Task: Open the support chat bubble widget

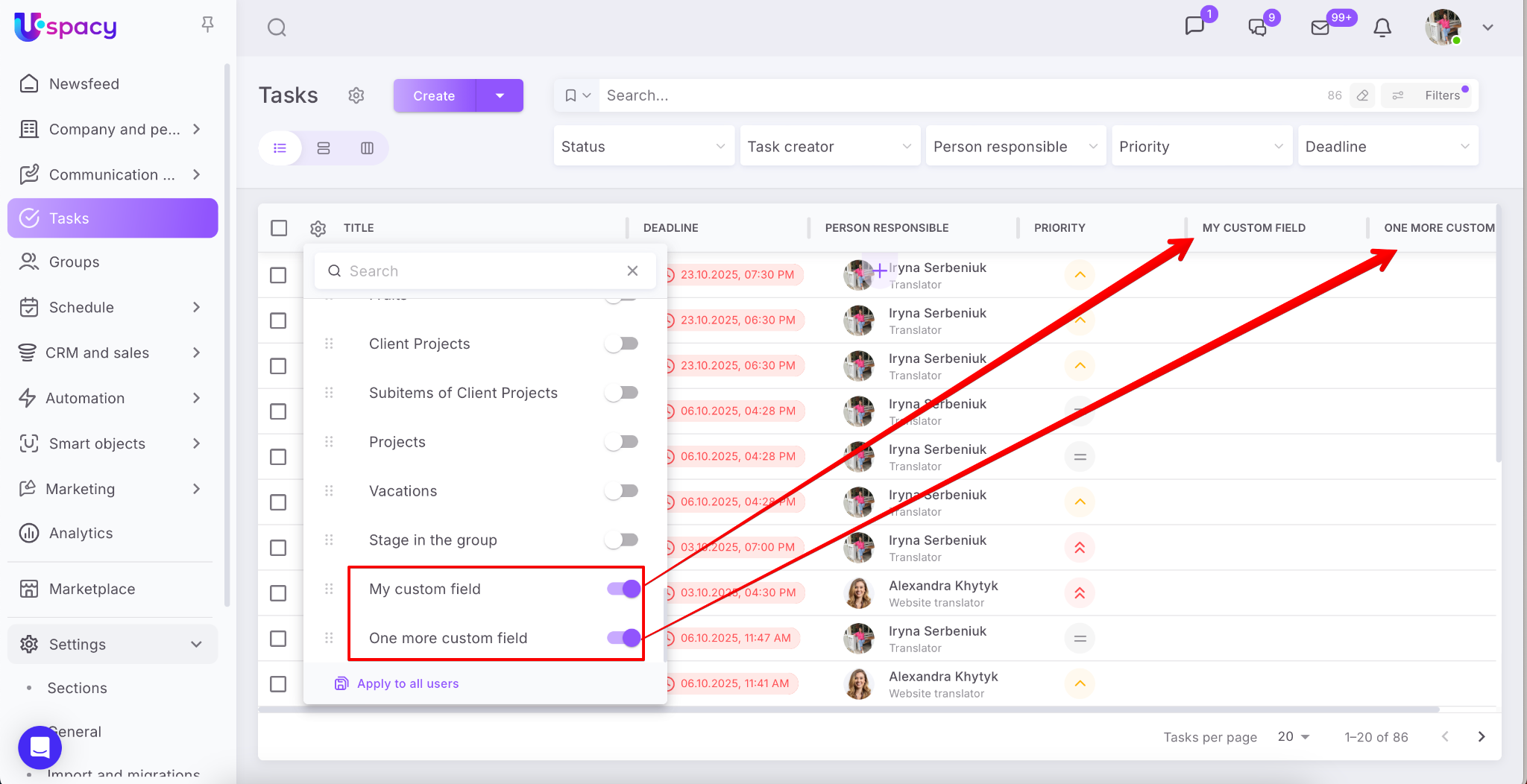Action: point(40,747)
